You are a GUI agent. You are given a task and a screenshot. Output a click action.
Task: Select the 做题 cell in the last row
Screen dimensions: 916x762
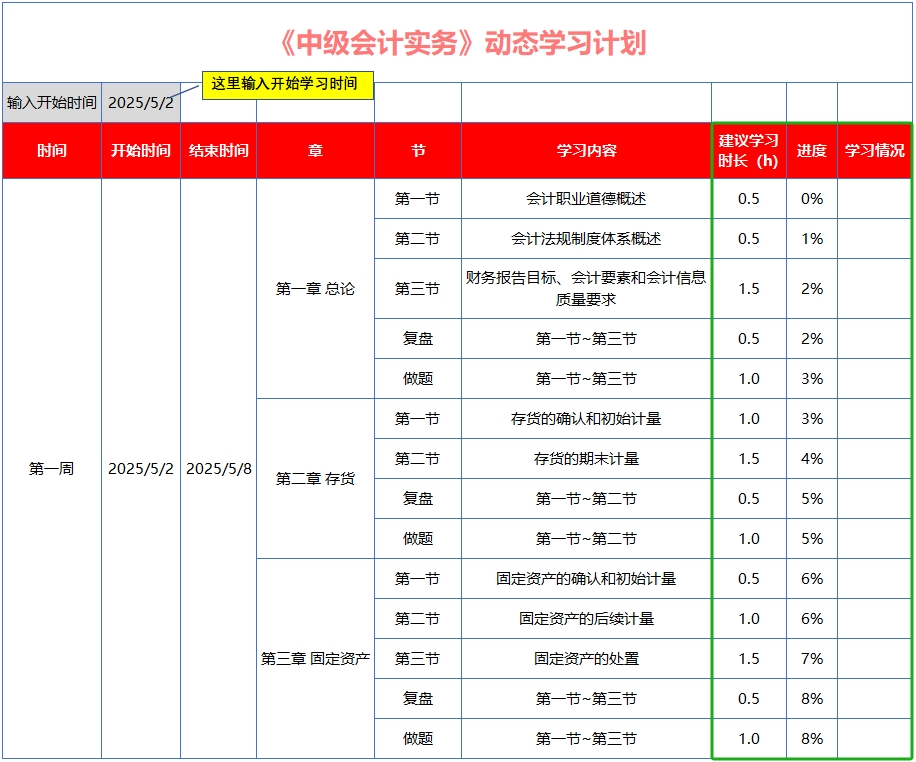[x=418, y=738]
